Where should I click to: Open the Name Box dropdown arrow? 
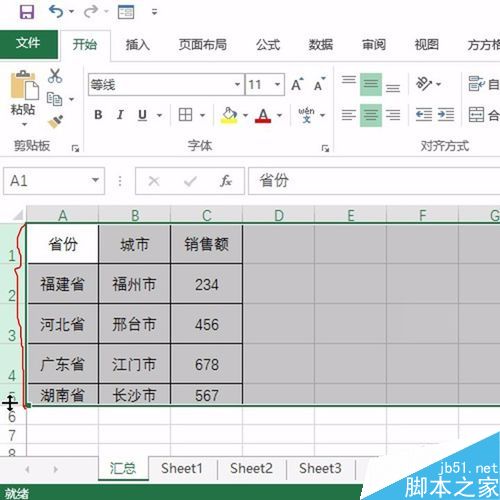[x=95, y=180]
